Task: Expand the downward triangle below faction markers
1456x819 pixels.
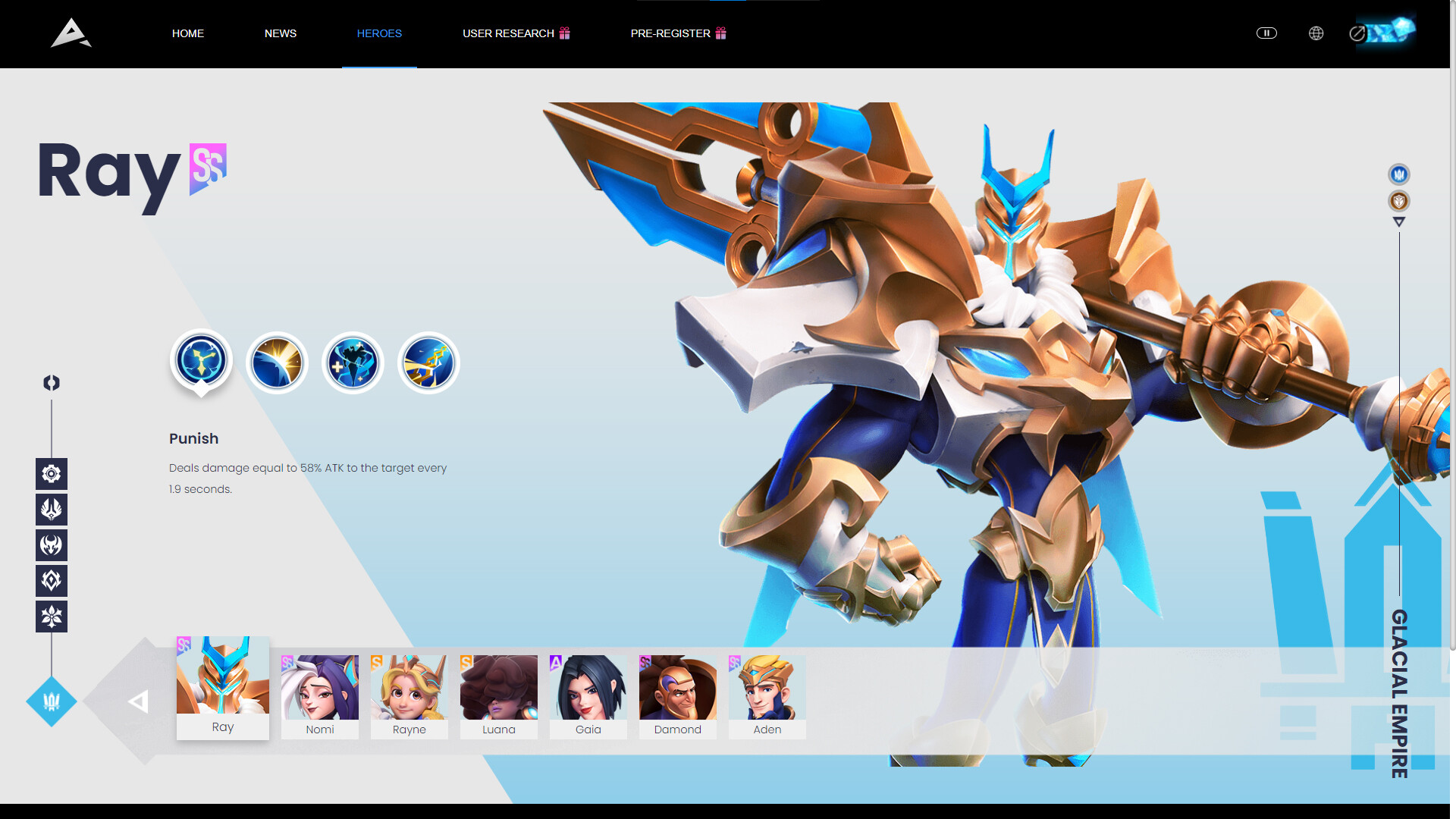Action: tap(1398, 221)
